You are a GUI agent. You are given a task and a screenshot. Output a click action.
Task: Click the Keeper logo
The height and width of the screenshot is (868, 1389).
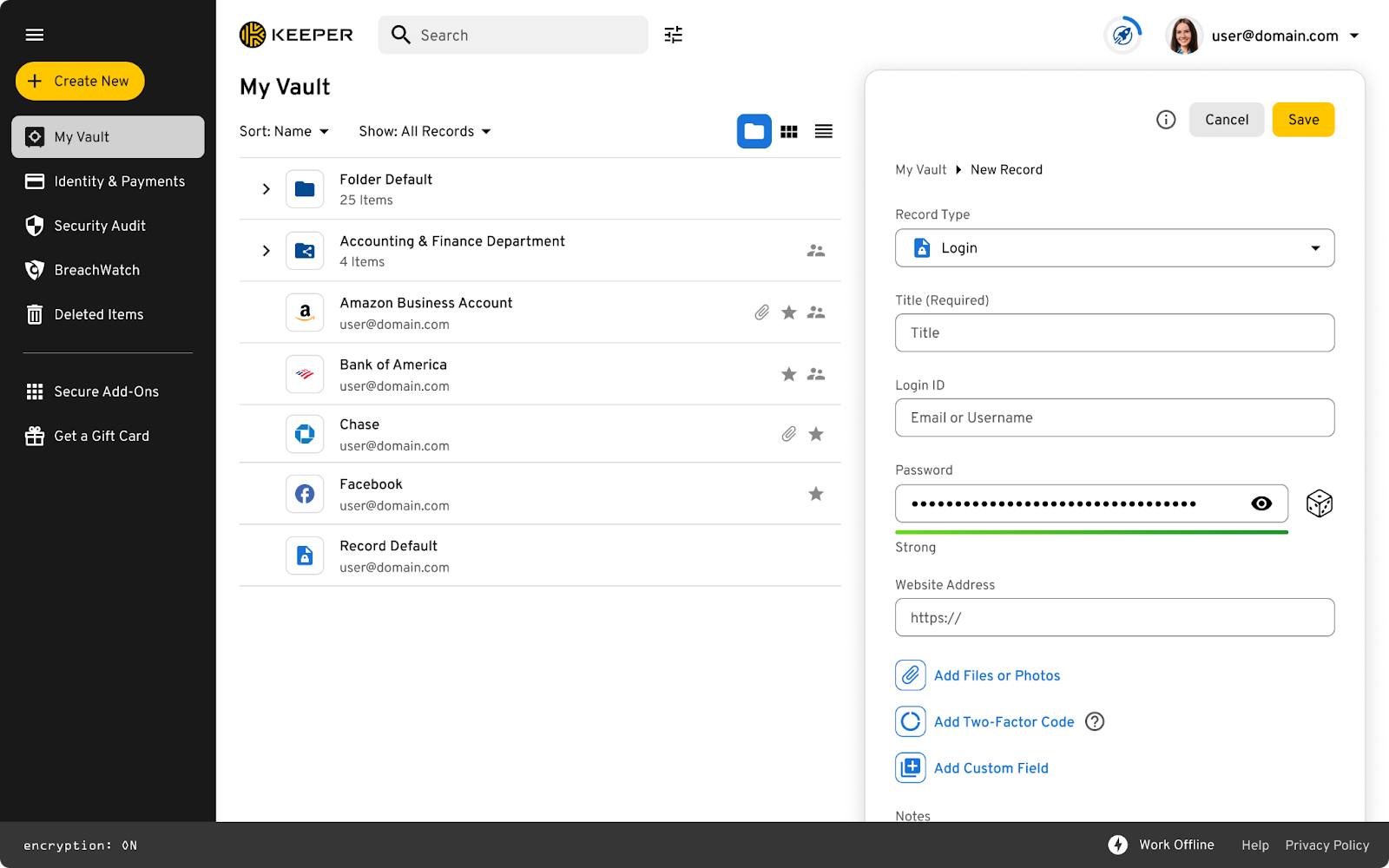point(296,35)
